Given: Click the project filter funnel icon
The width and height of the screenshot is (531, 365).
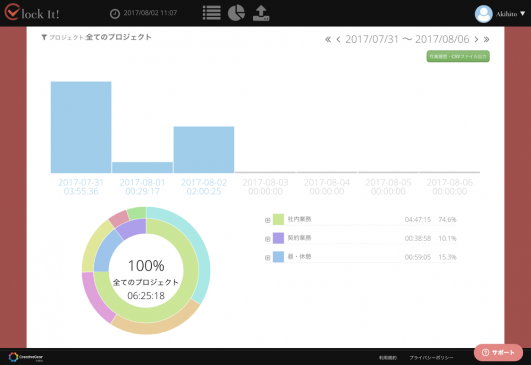Looking at the screenshot, I should [x=44, y=37].
